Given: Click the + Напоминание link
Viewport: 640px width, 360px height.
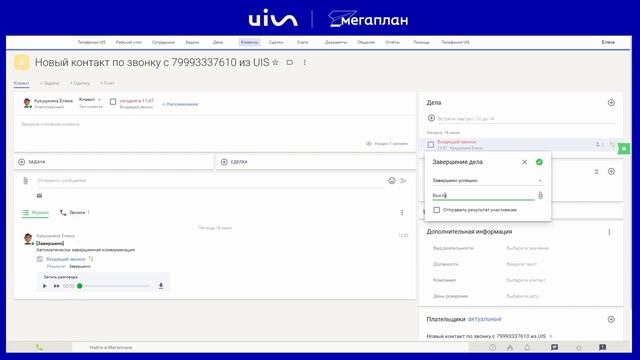Looking at the screenshot, I should click(x=180, y=104).
